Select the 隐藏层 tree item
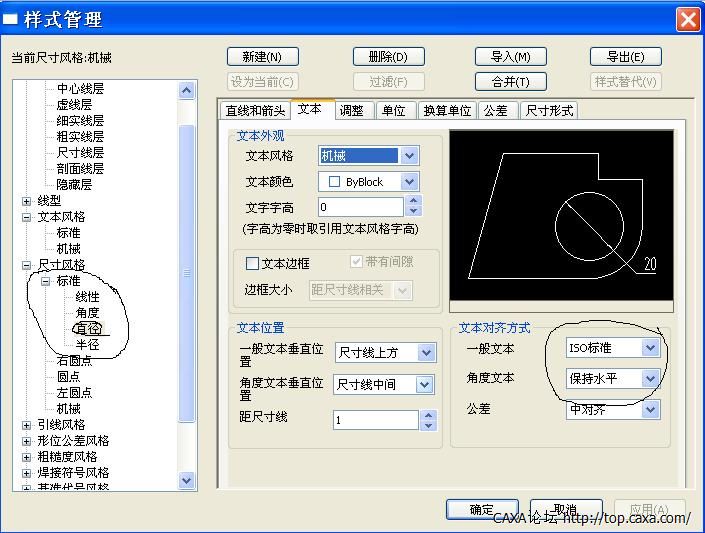705x533 pixels. tap(74, 184)
